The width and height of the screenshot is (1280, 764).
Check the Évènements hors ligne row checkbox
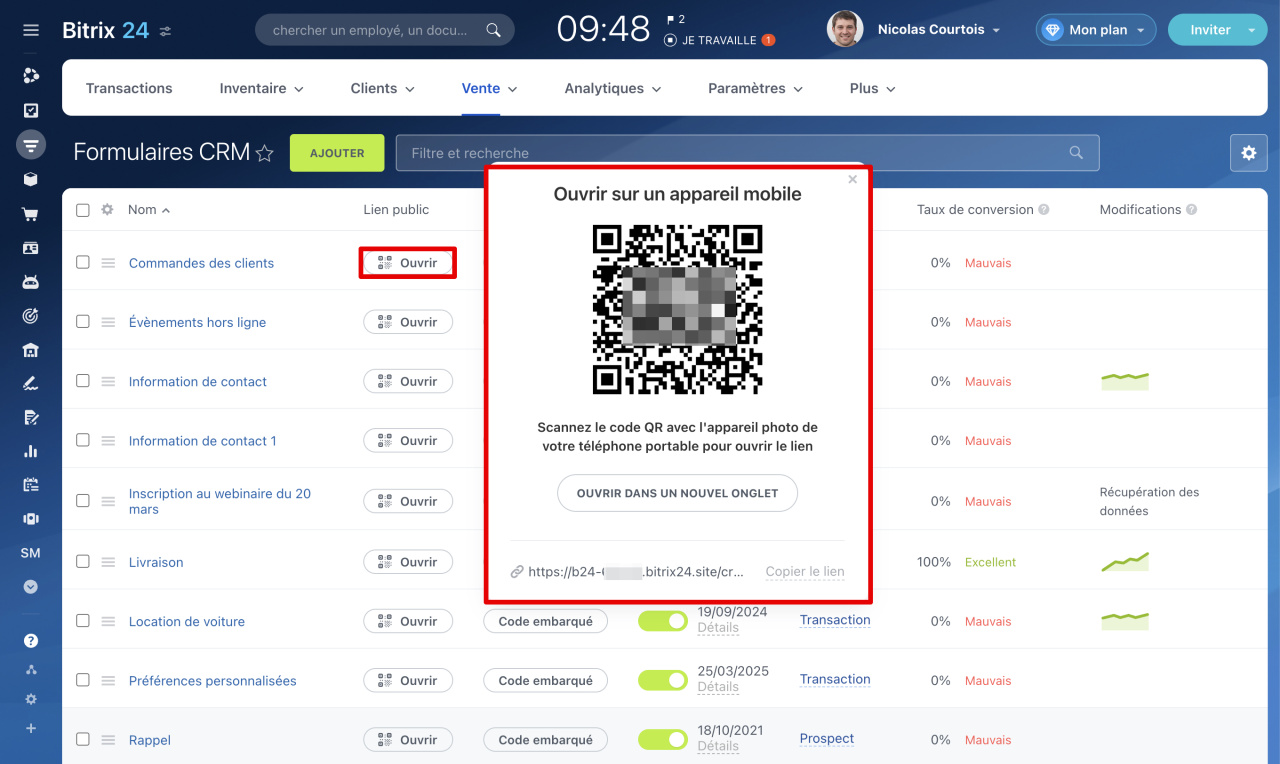click(x=83, y=321)
